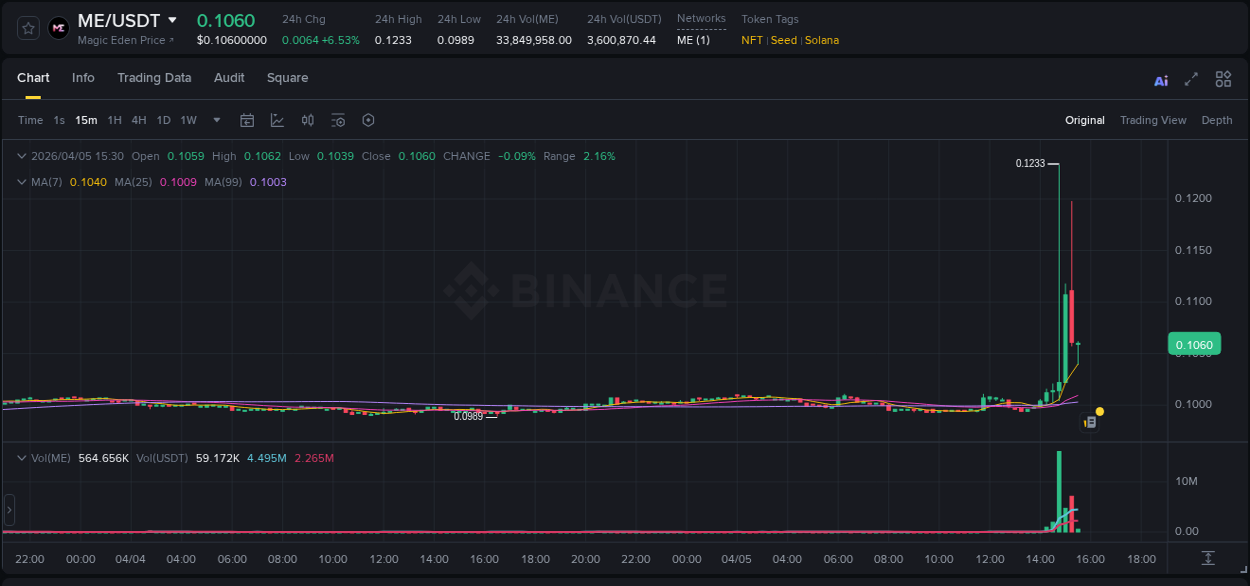Open the Audit tab
Viewport: 1250px width, 586px height.
tap(229, 78)
